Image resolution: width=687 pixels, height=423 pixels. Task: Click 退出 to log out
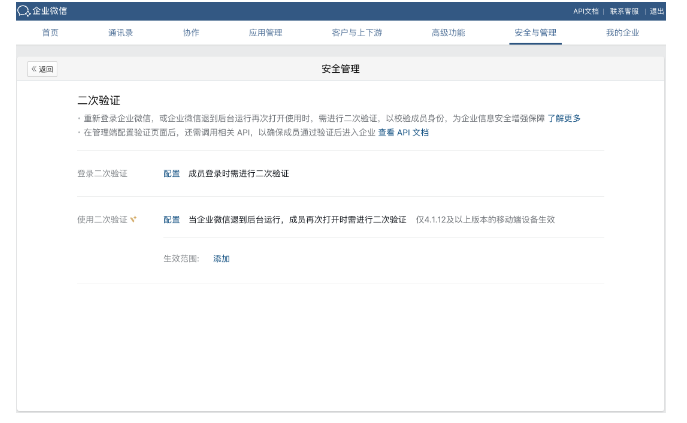[656, 11]
